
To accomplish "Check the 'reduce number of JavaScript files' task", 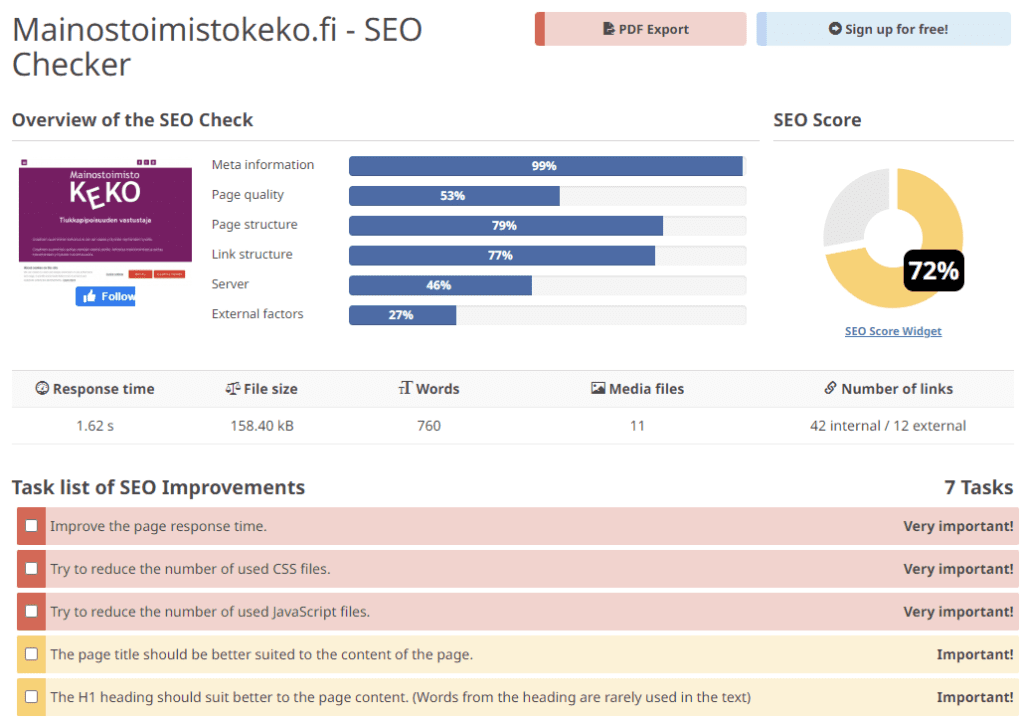I will coord(31,611).
